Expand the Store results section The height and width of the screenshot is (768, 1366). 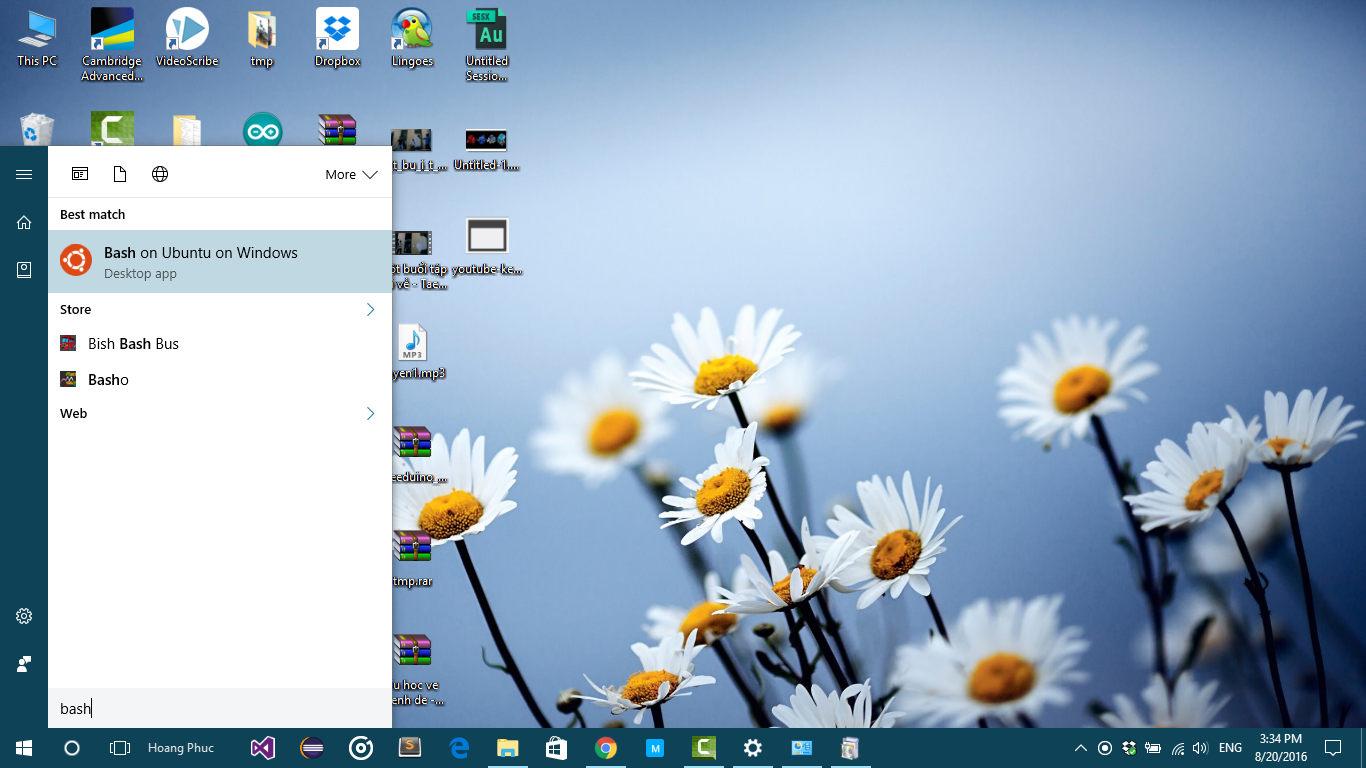click(370, 310)
